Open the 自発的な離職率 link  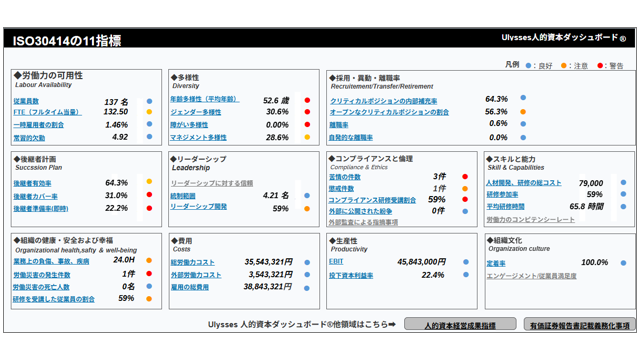tap(351, 138)
